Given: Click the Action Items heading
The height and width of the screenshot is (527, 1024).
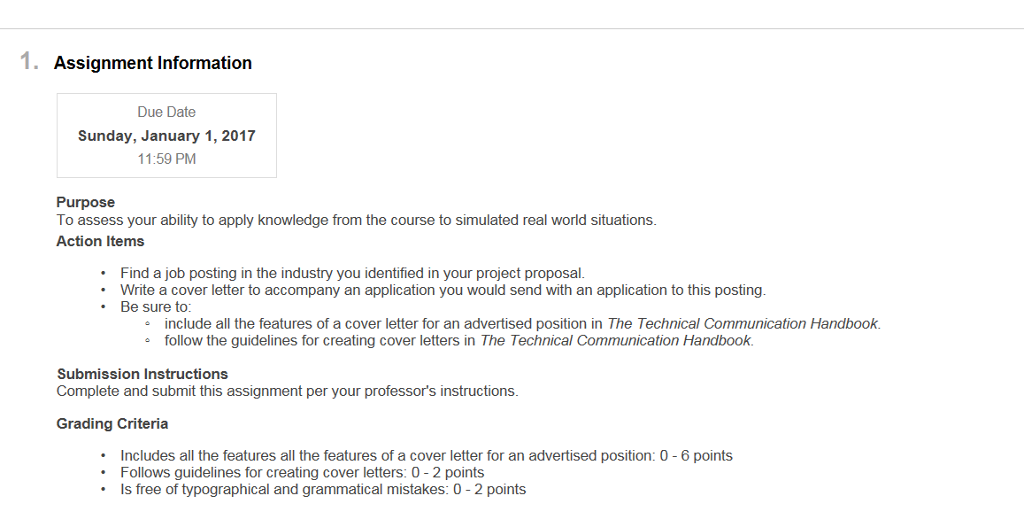Looking at the screenshot, I should pos(100,242).
